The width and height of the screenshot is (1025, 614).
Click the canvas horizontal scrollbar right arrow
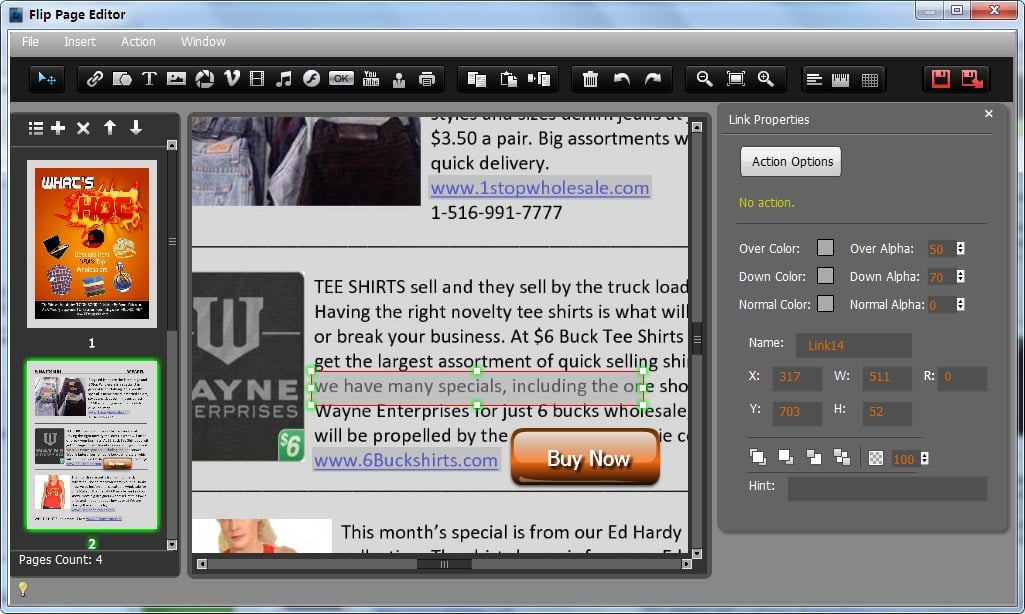686,564
